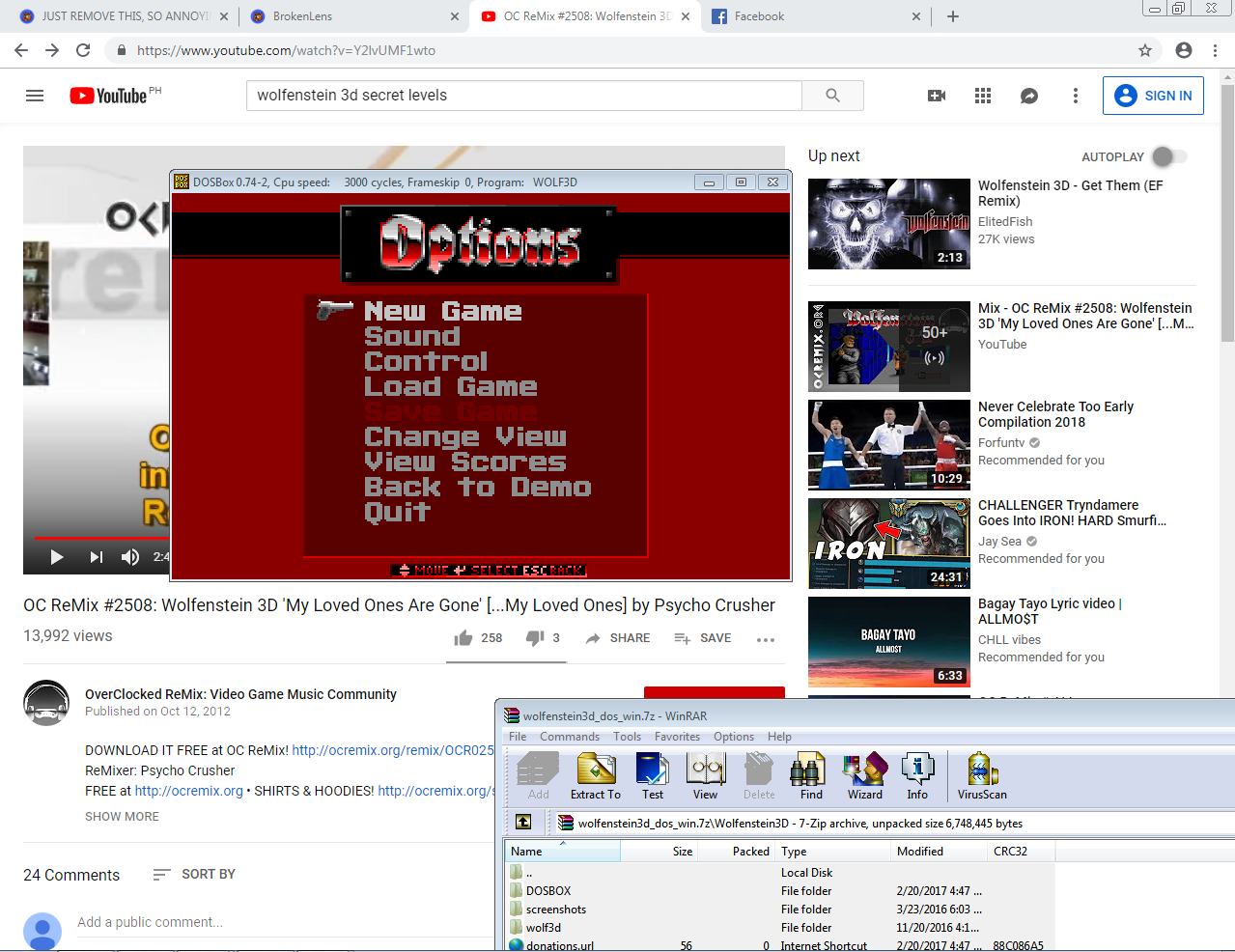Image resolution: width=1235 pixels, height=952 pixels.
Task: Open Wolfenstein 3D Get Them thumbnail
Action: point(889,224)
